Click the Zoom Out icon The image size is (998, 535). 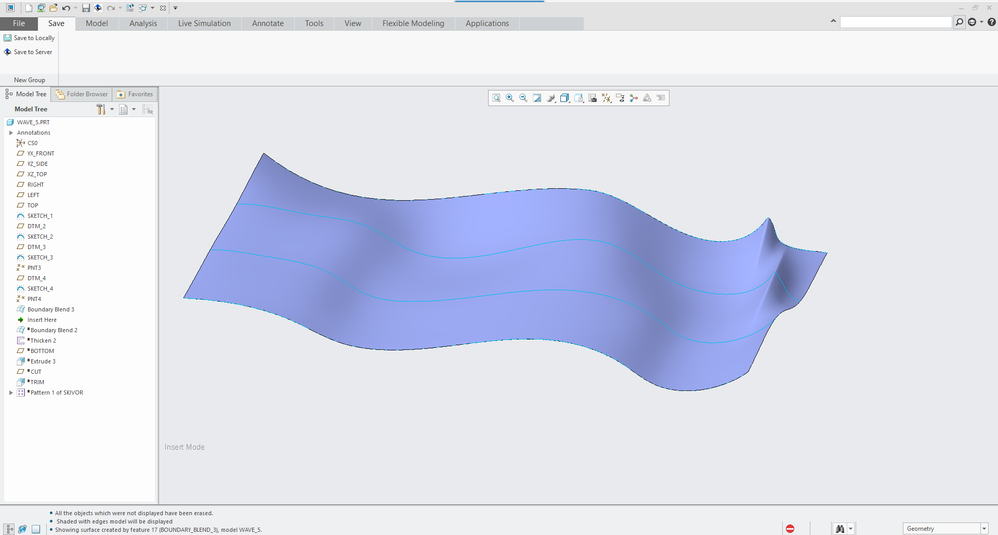pyautogui.click(x=523, y=98)
